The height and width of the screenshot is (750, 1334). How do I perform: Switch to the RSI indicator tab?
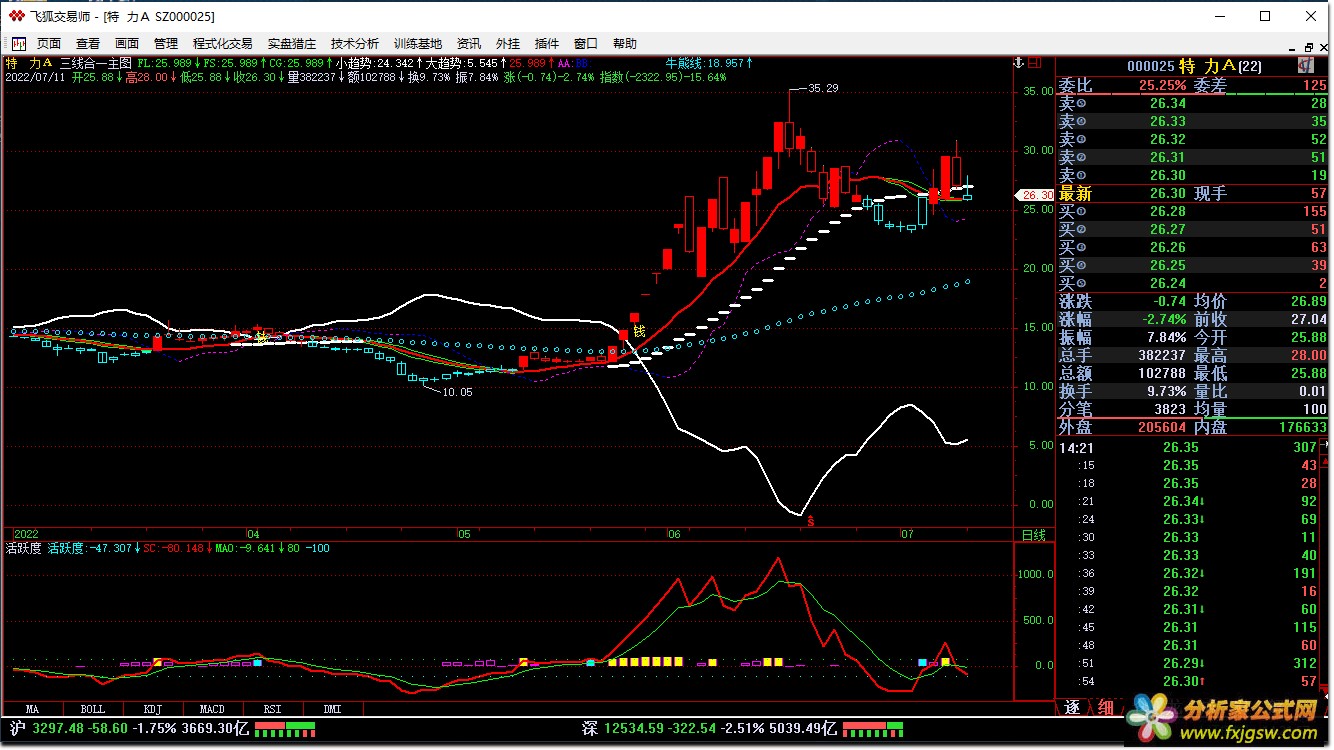(272, 709)
